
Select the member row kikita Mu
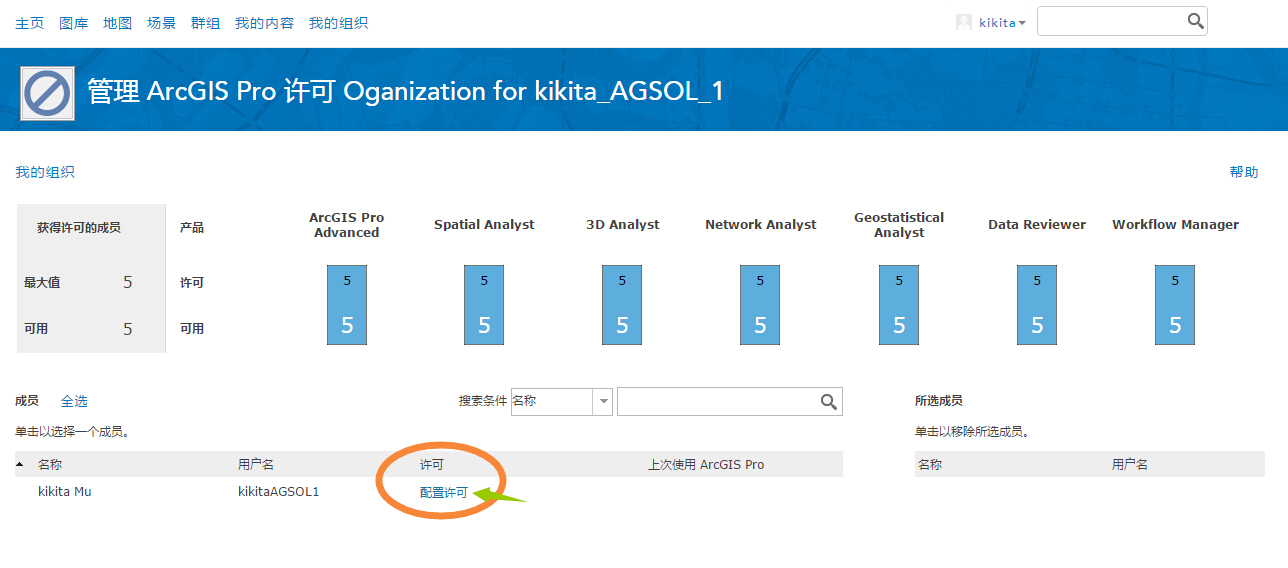click(x=429, y=492)
